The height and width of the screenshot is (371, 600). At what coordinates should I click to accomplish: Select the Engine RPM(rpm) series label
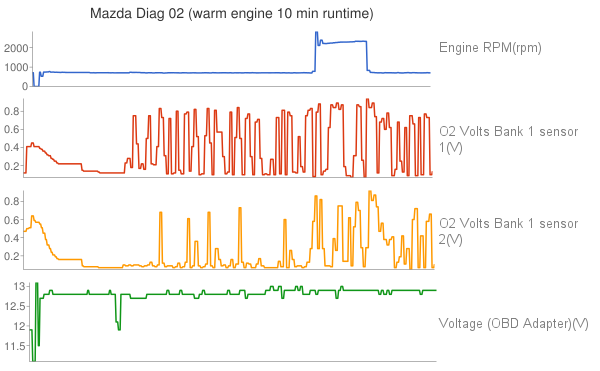(x=490, y=47)
